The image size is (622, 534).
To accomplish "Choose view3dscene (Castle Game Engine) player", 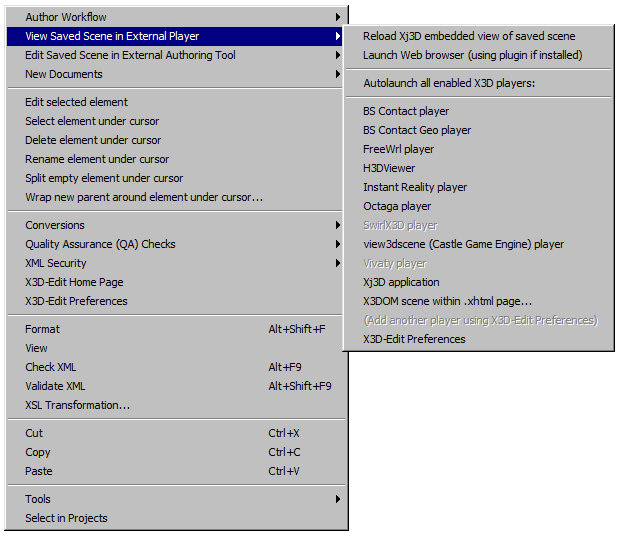I will tap(463, 244).
